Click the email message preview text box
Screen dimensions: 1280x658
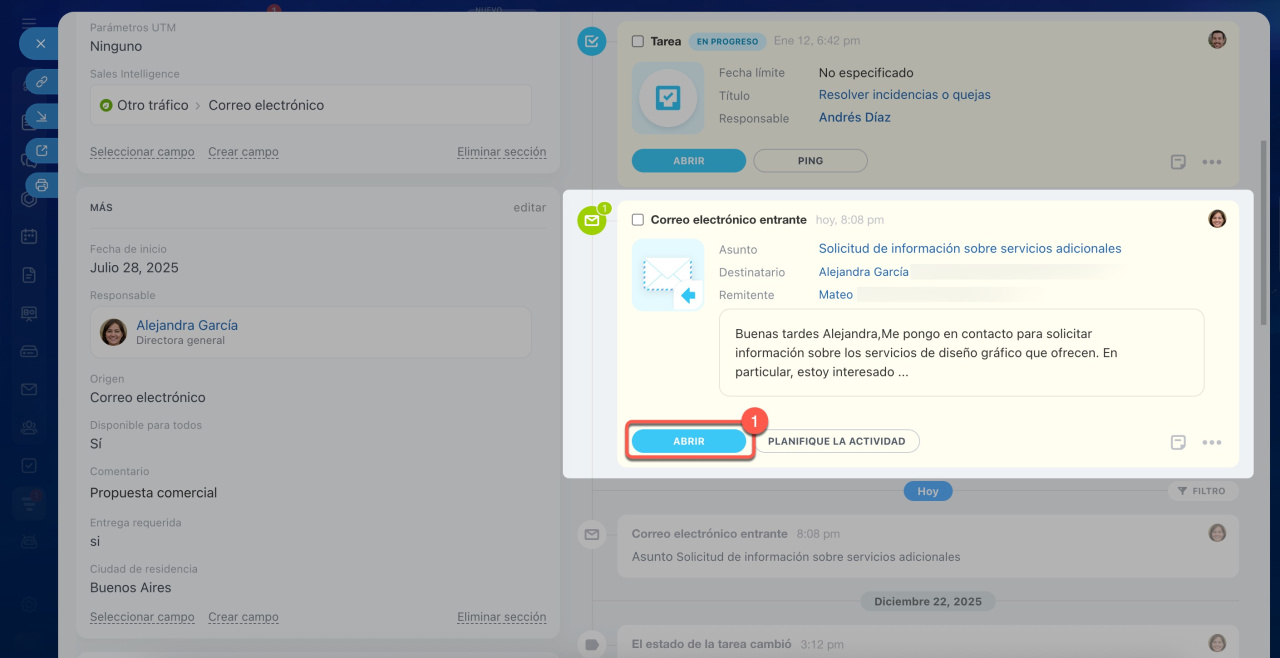[961, 352]
